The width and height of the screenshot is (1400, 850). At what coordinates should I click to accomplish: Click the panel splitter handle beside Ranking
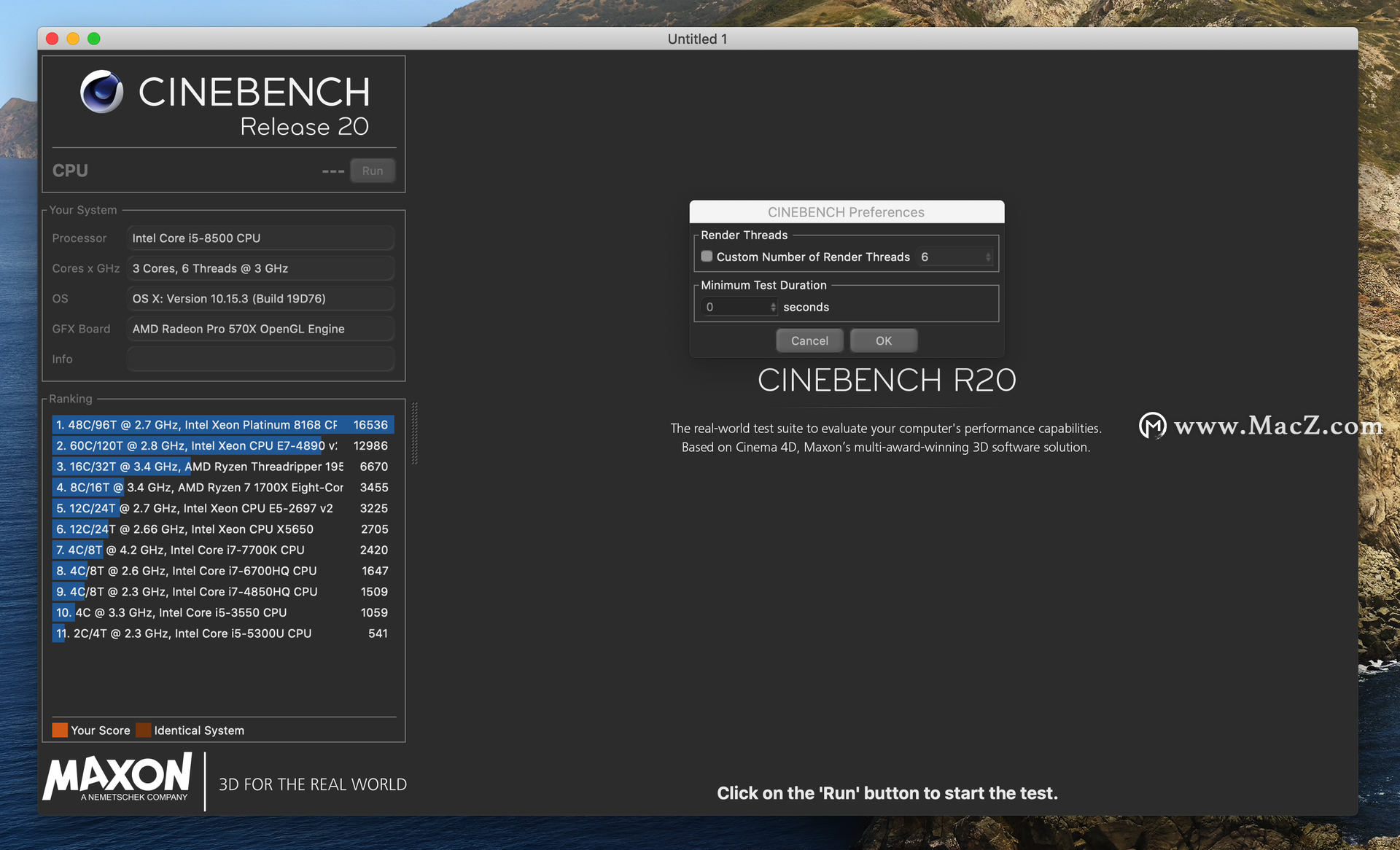tap(414, 433)
